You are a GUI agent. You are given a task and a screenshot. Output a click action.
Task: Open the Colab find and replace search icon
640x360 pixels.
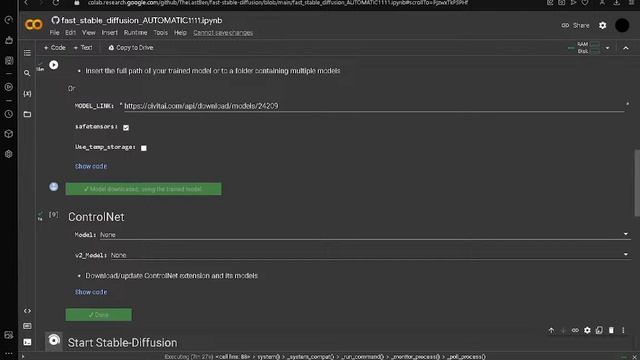[x=27, y=73]
